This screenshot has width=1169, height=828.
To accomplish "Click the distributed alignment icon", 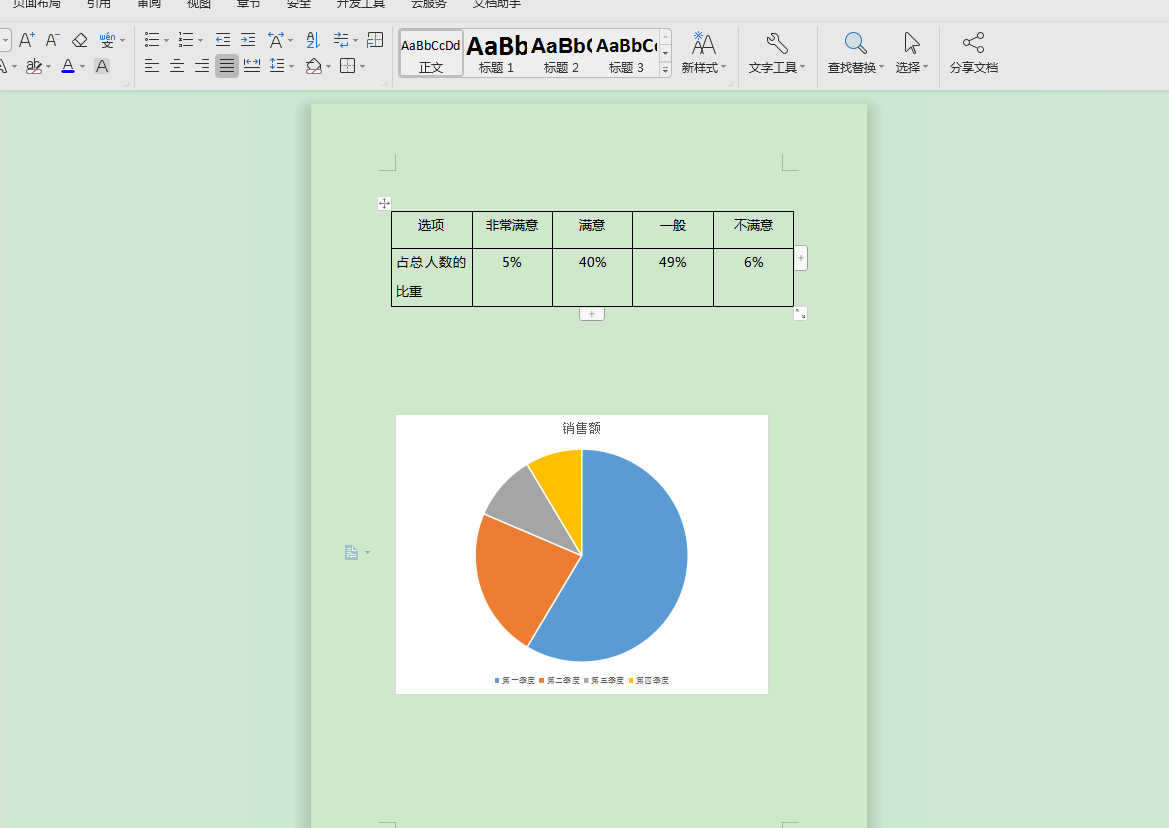I will pyautogui.click(x=252, y=66).
